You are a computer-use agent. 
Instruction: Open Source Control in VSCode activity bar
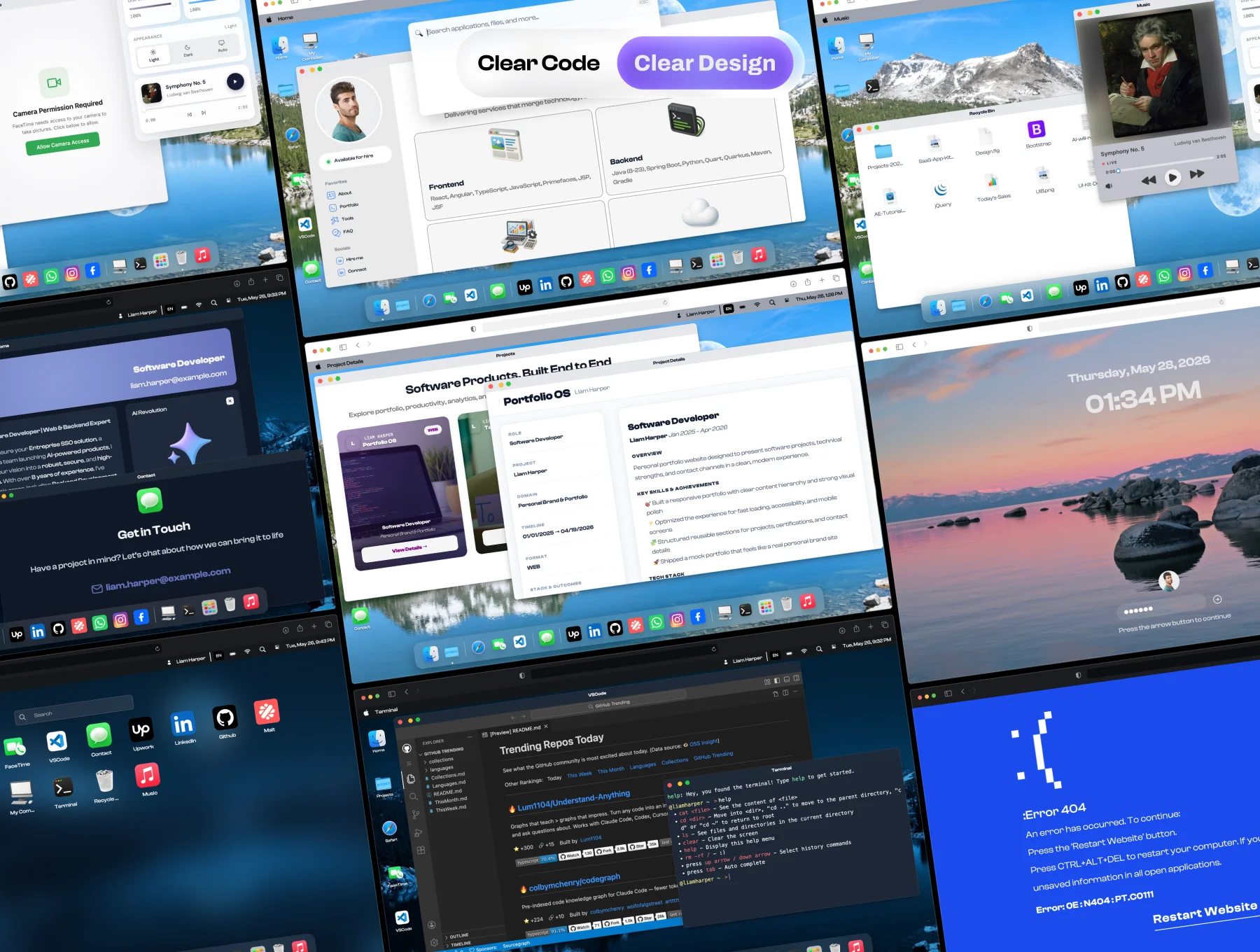click(x=416, y=814)
